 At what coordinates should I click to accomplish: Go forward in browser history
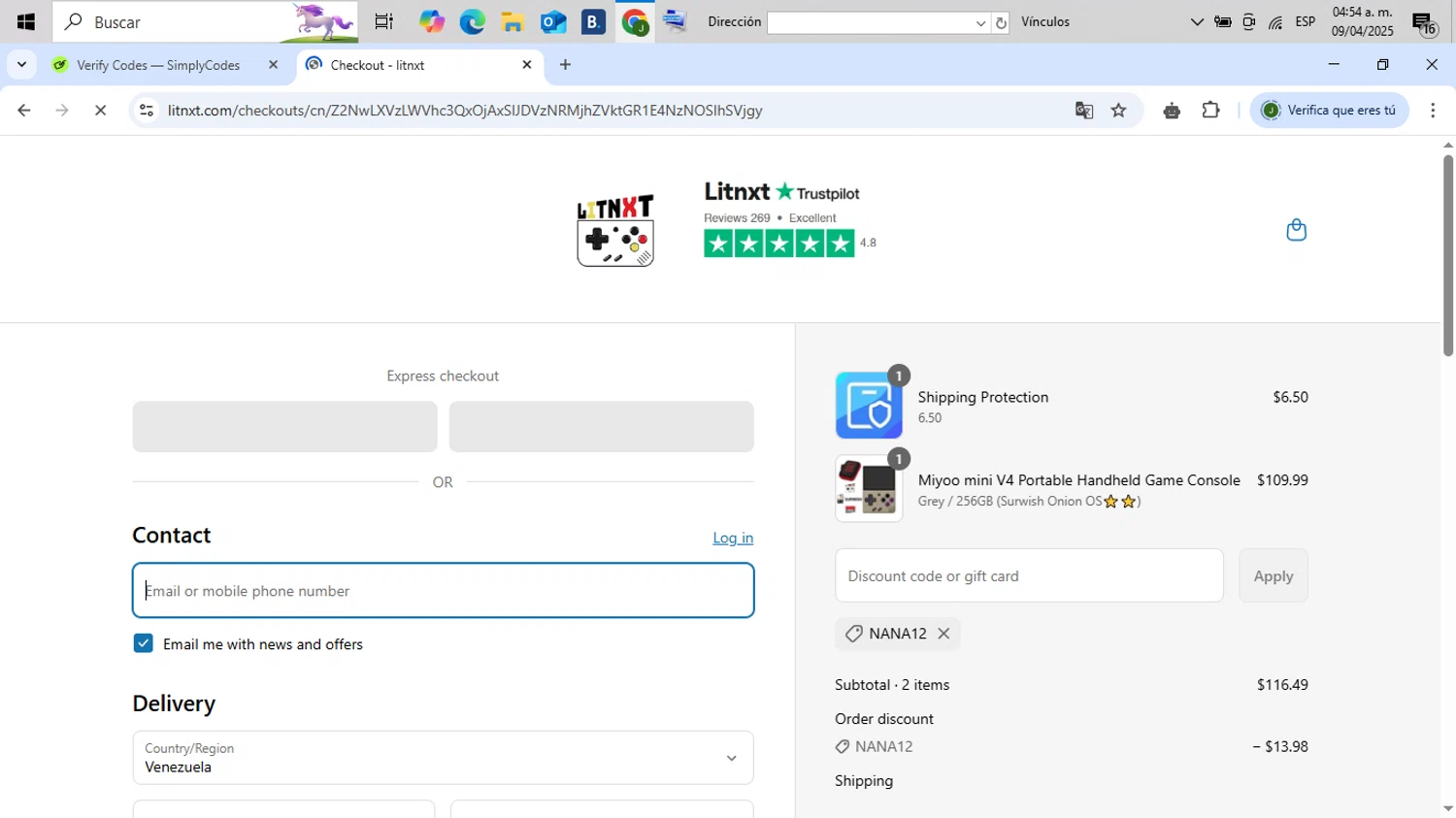[62, 111]
